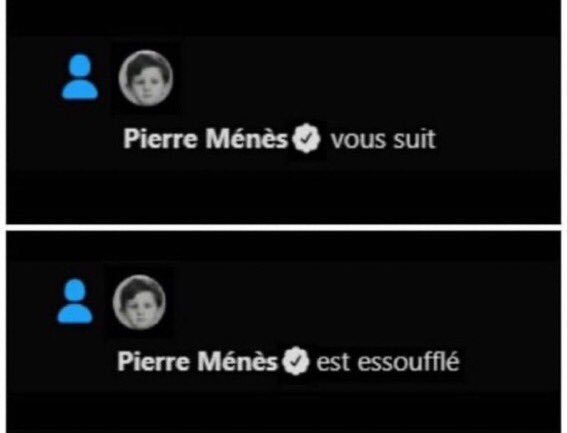Click the word "Pierre" in the top notification
Viewport: 567px width, 433px height.
pyautogui.click(x=161, y=139)
